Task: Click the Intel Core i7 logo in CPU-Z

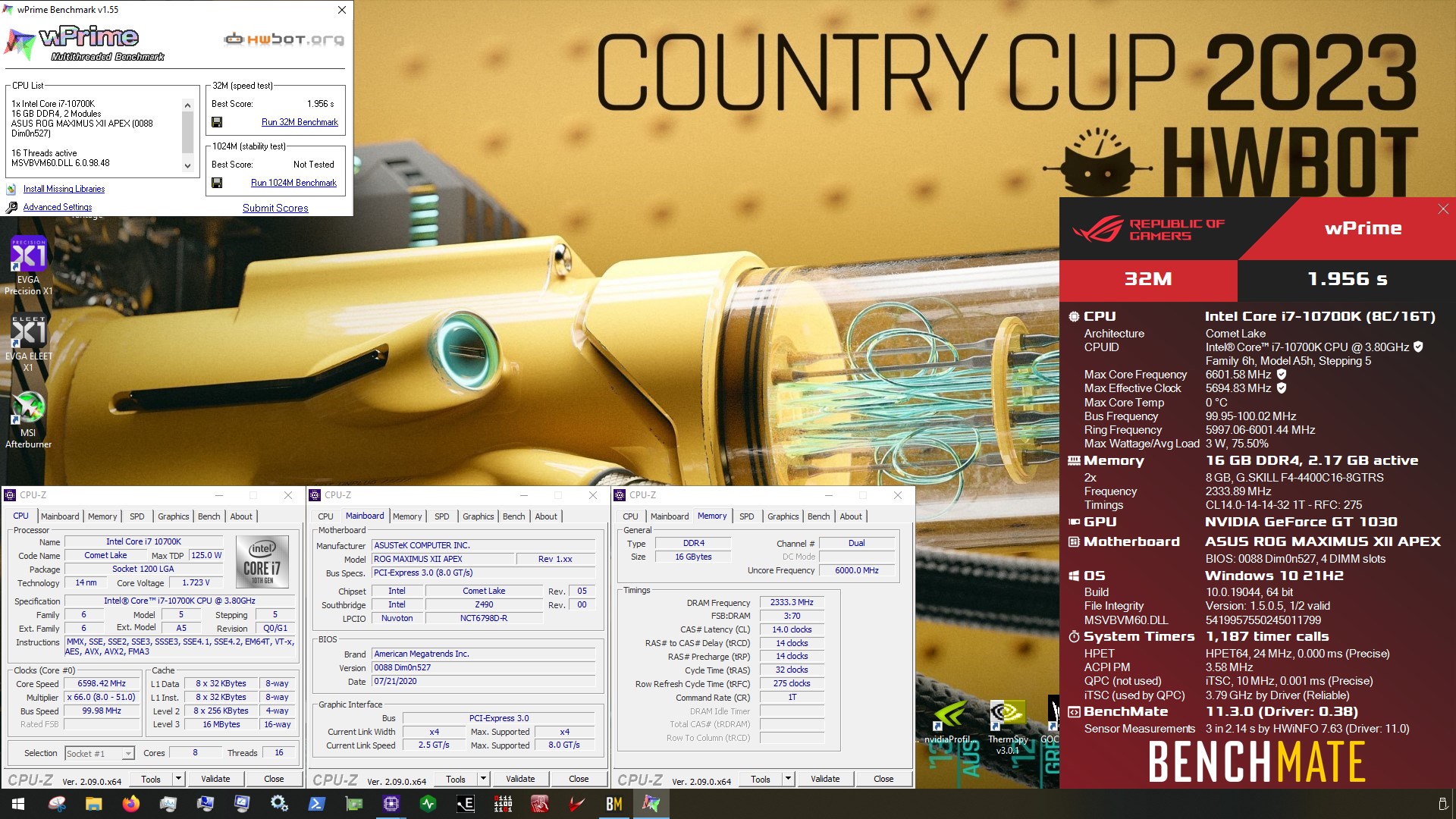Action: pyautogui.click(x=262, y=562)
